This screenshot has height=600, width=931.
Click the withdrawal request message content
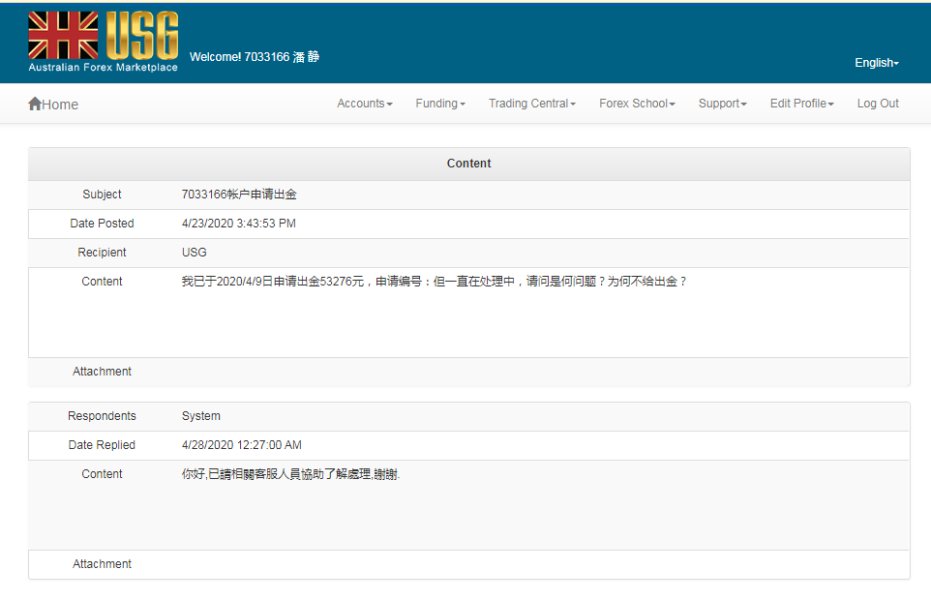[x=434, y=282]
